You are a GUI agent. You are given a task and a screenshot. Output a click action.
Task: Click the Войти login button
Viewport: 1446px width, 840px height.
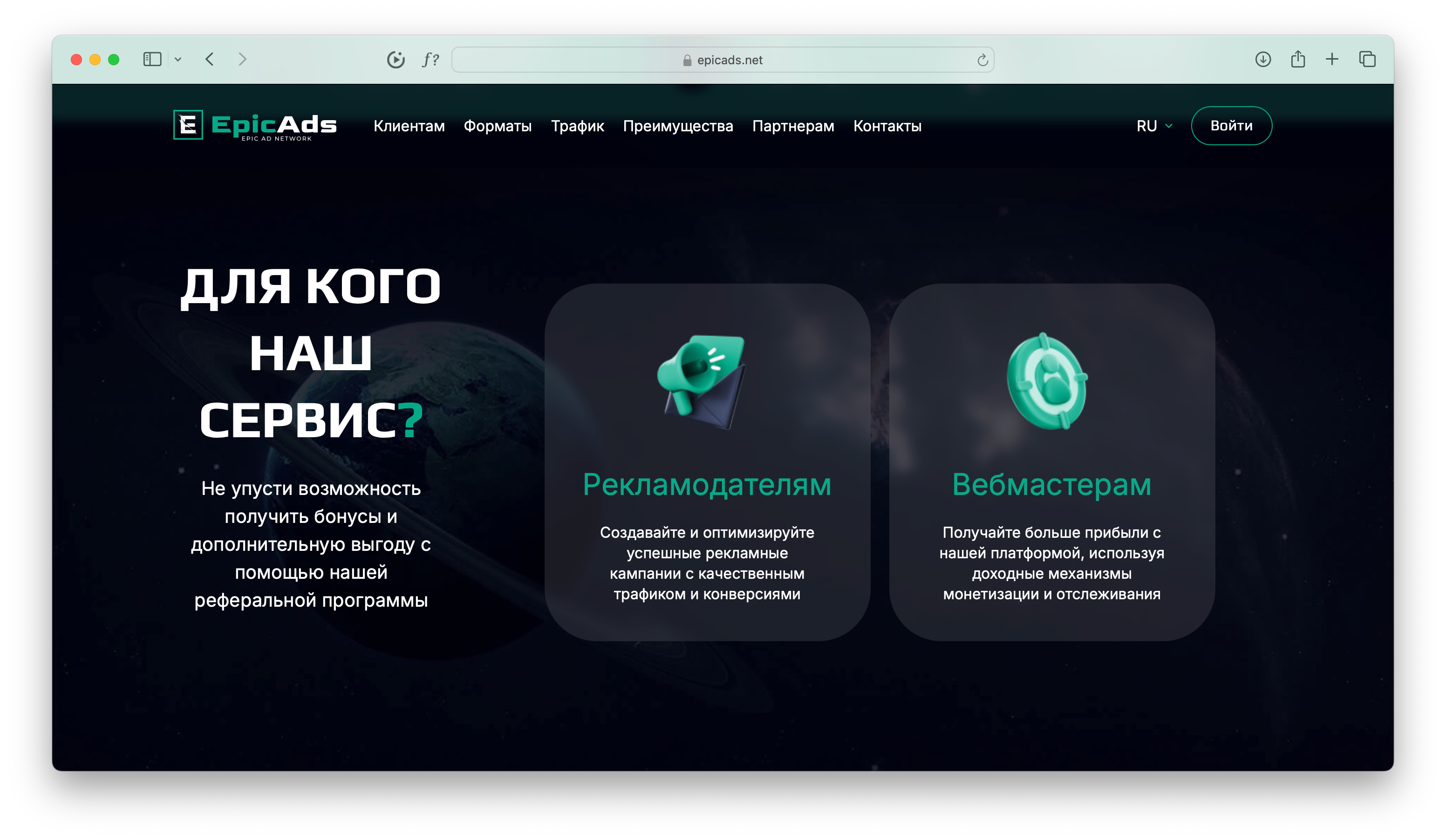pos(1231,126)
